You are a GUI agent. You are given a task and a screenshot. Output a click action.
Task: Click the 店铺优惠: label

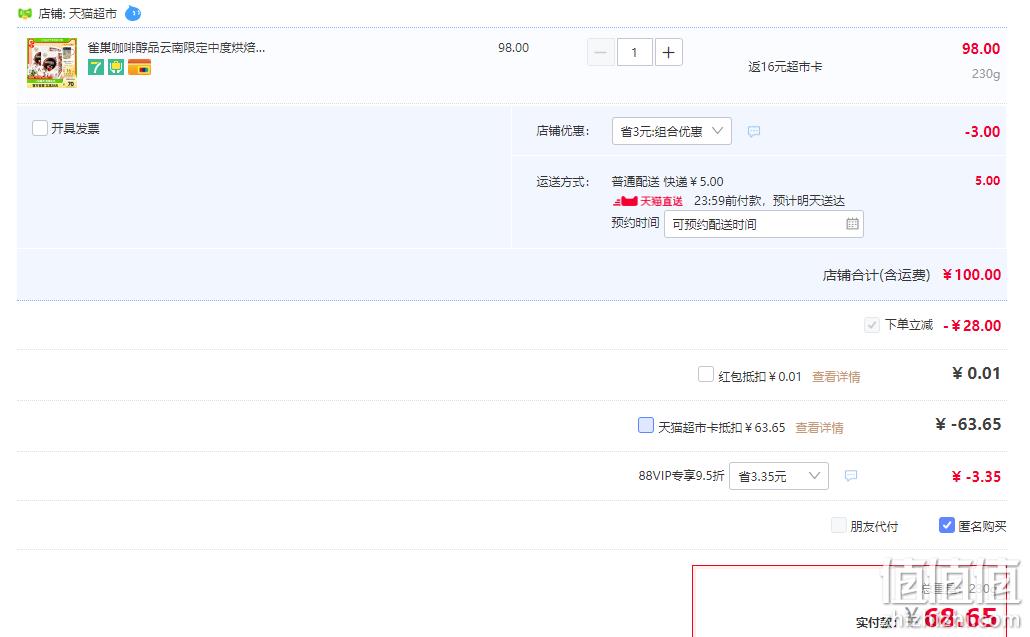(x=563, y=131)
